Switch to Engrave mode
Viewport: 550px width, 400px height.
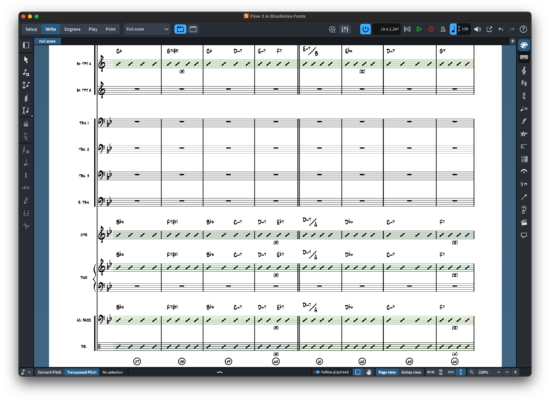click(x=72, y=29)
